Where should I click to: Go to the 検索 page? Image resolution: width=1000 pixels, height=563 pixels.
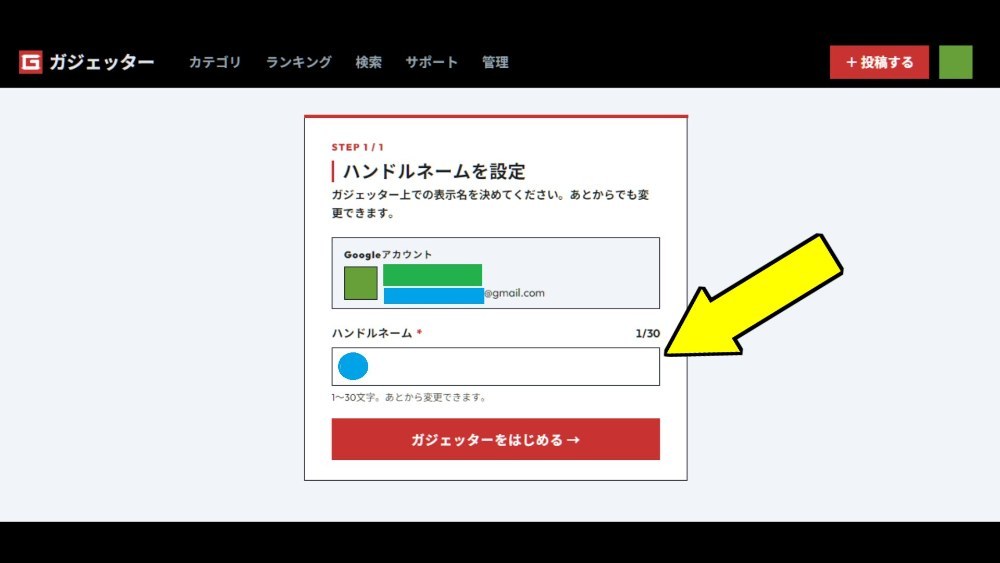tap(369, 62)
